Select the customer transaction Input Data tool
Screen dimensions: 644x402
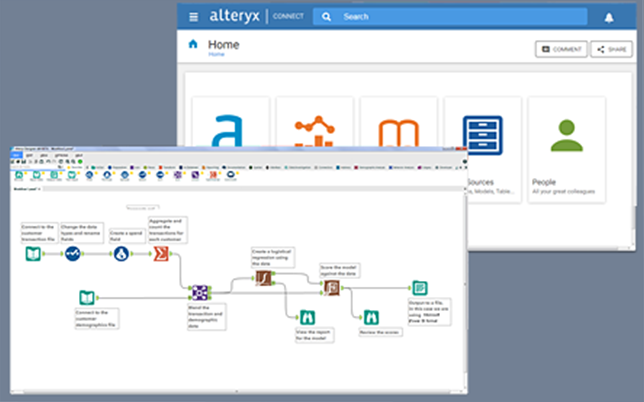tap(33, 254)
